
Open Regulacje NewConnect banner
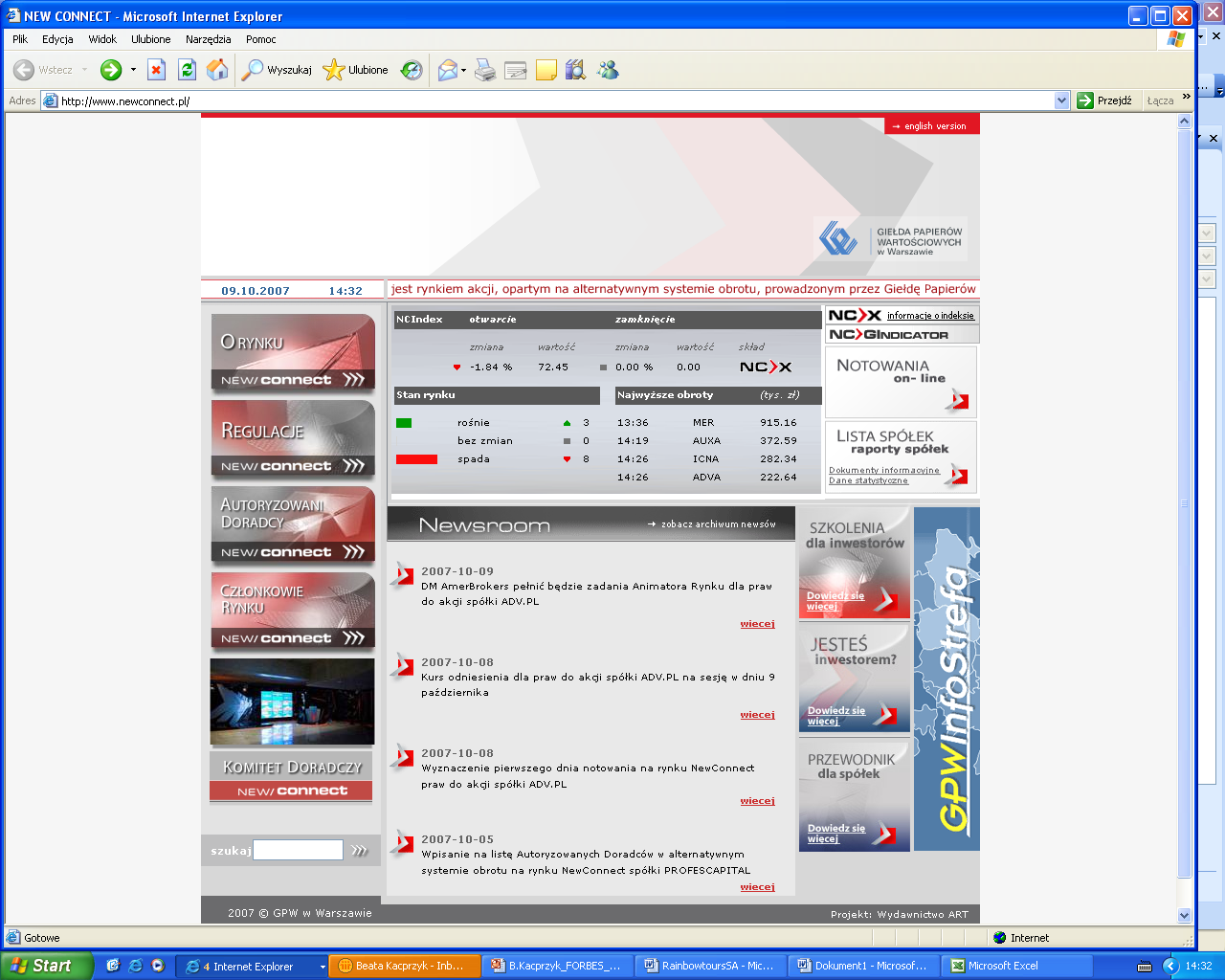coord(293,438)
